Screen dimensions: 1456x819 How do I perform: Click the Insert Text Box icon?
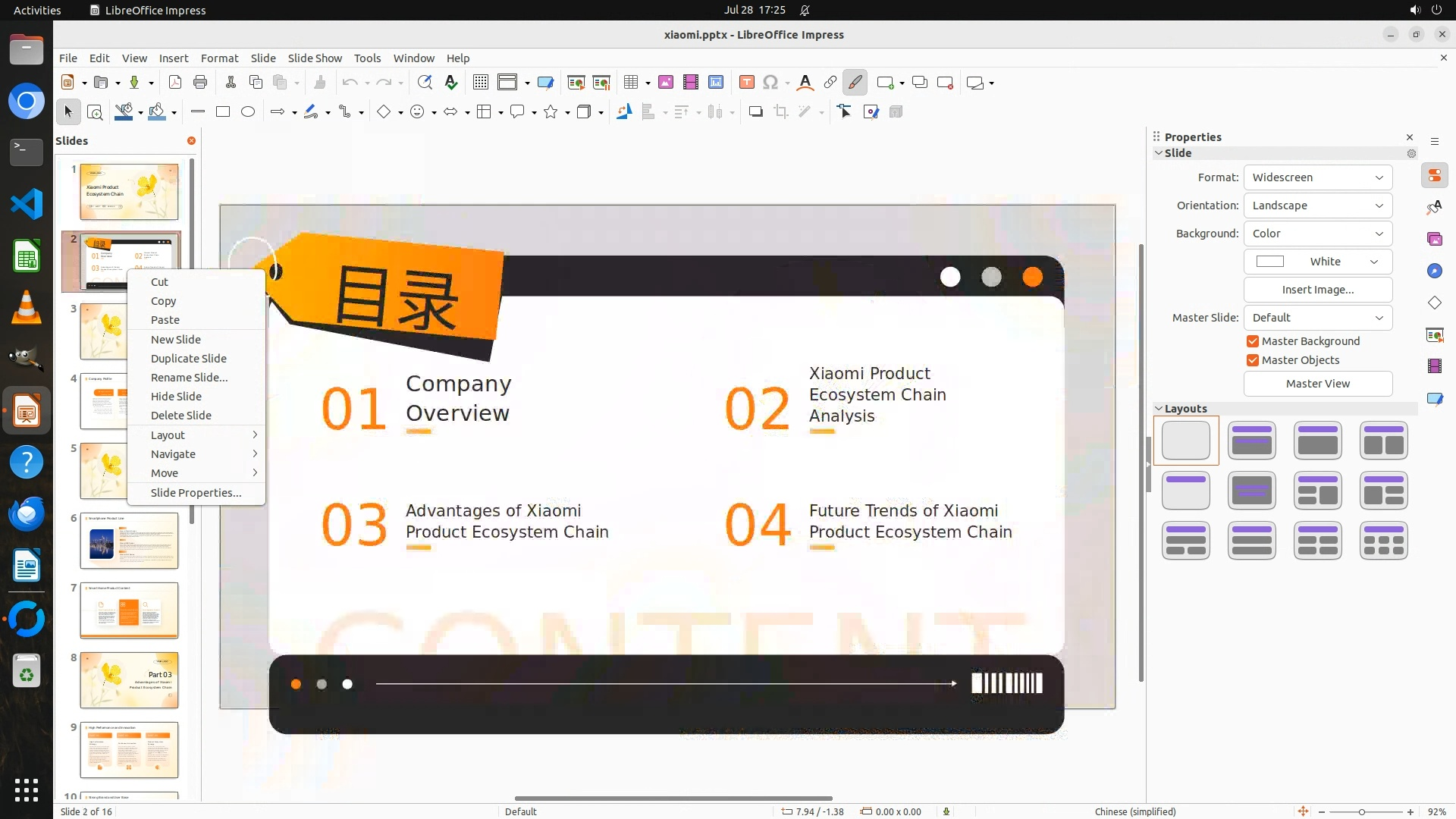pos(746,83)
